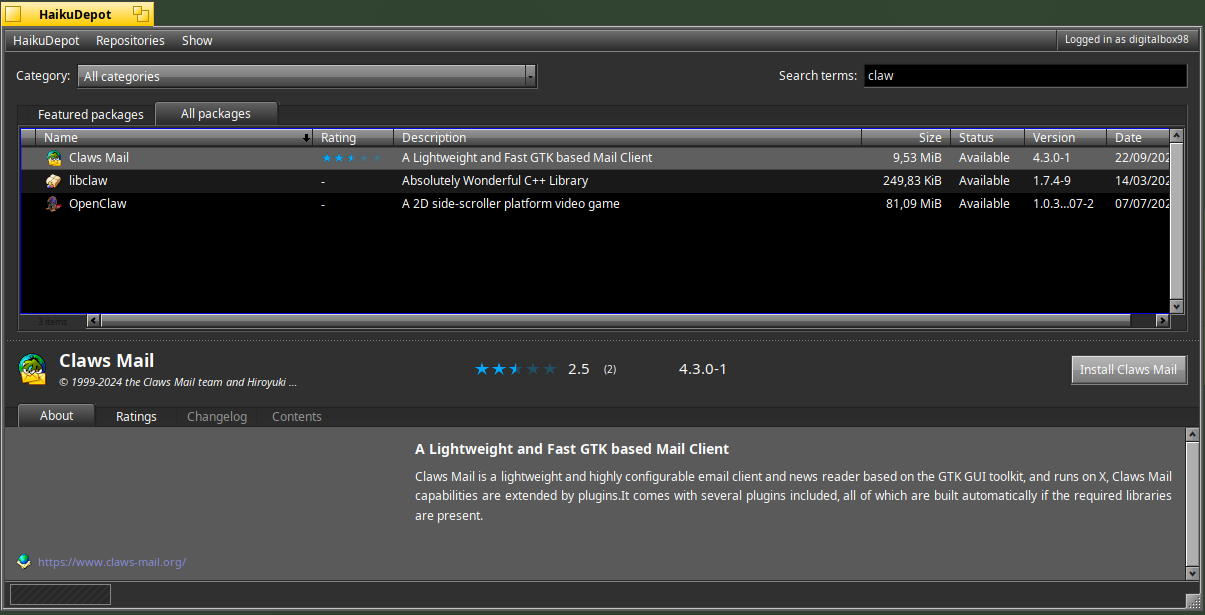Click 'Absolutely Wonderful C++ Library' description

click(495, 181)
